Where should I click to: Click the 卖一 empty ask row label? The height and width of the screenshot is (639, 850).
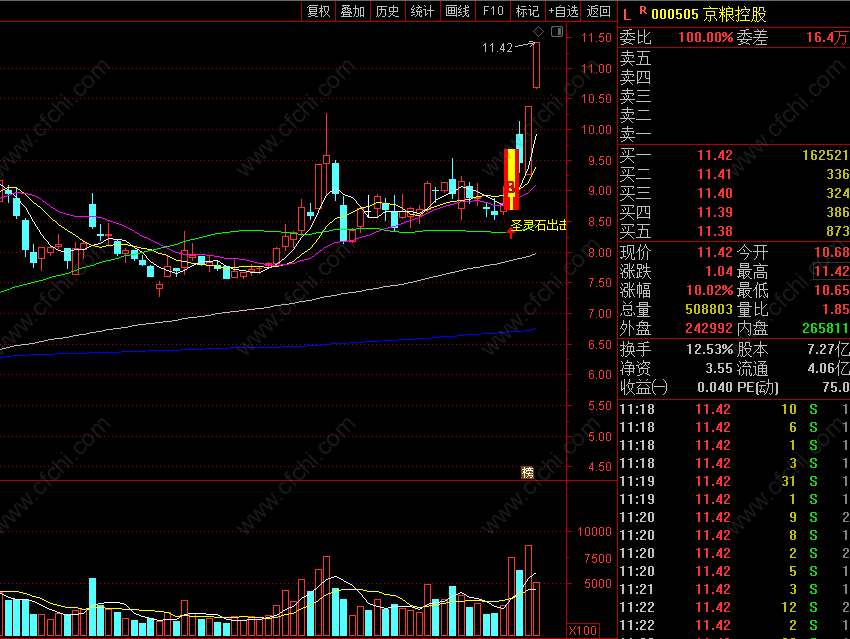point(635,134)
